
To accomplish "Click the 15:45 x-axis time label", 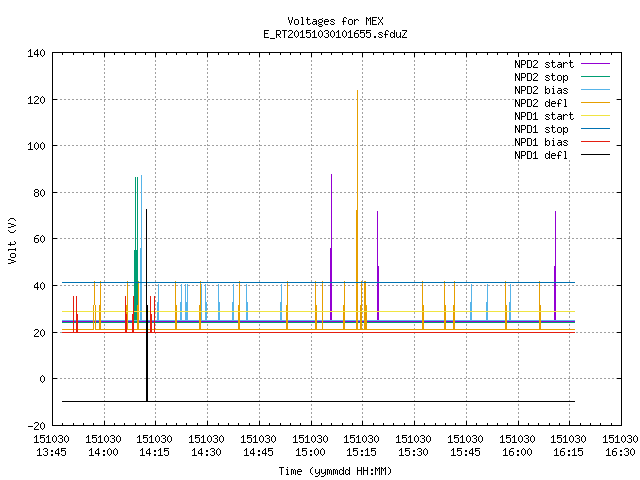I will pos(465,452).
